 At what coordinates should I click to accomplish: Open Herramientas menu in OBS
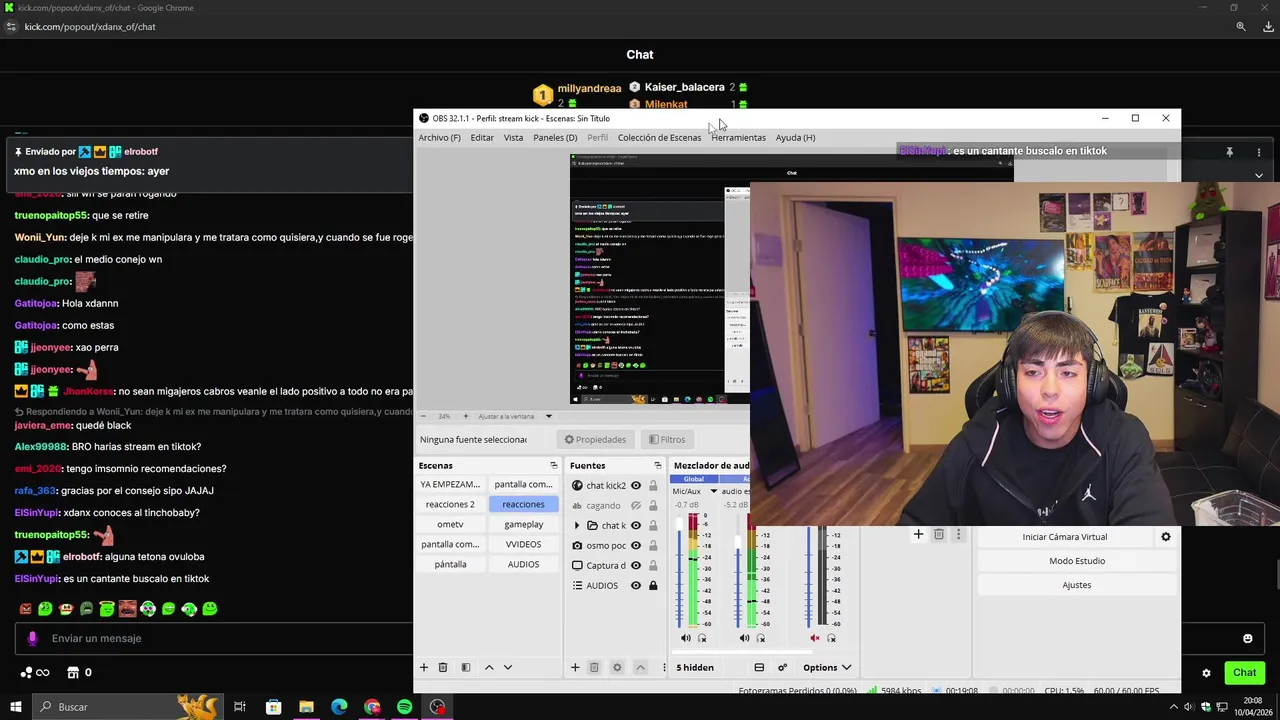[738, 137]
